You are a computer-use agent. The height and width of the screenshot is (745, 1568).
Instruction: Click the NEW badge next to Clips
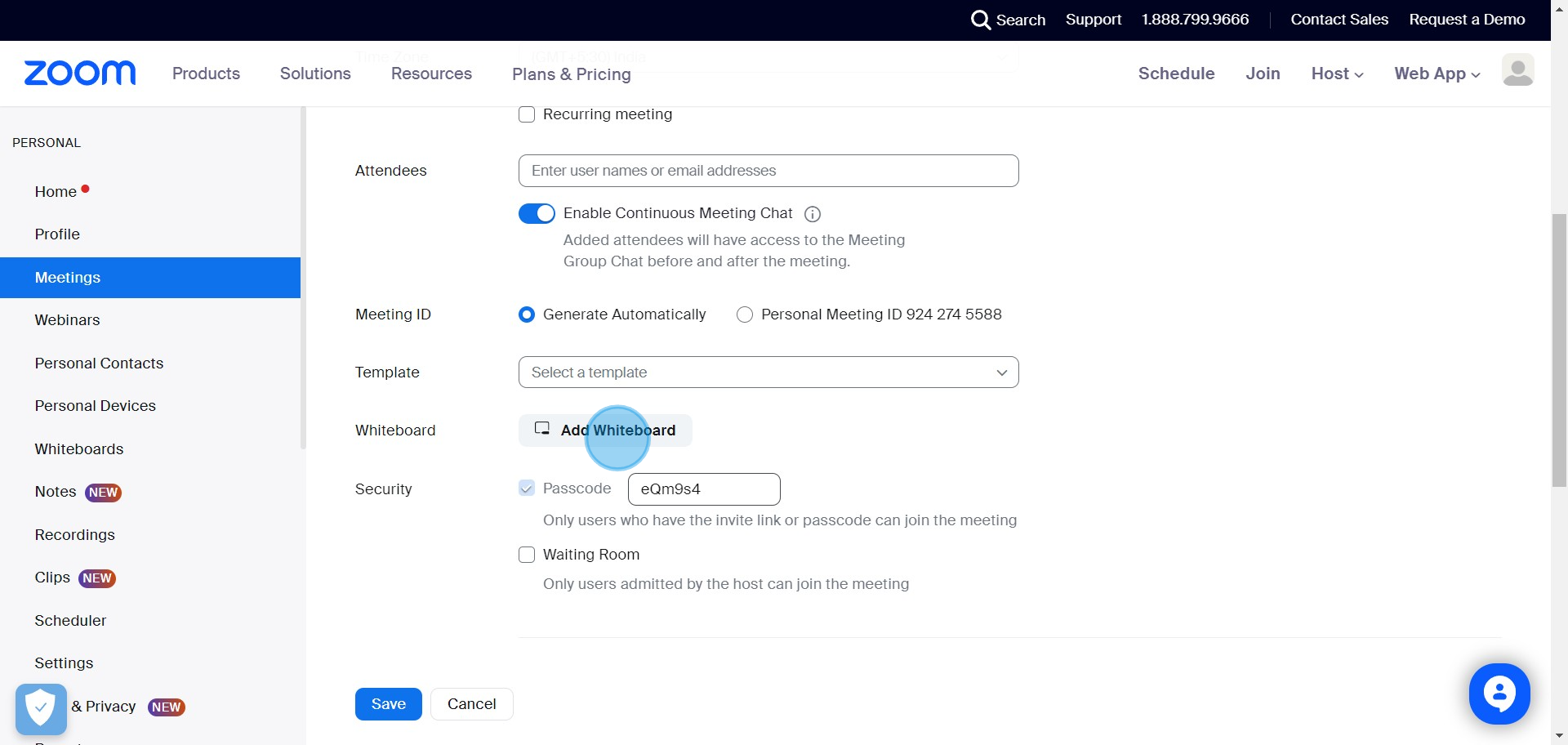[x=97, y=578]
